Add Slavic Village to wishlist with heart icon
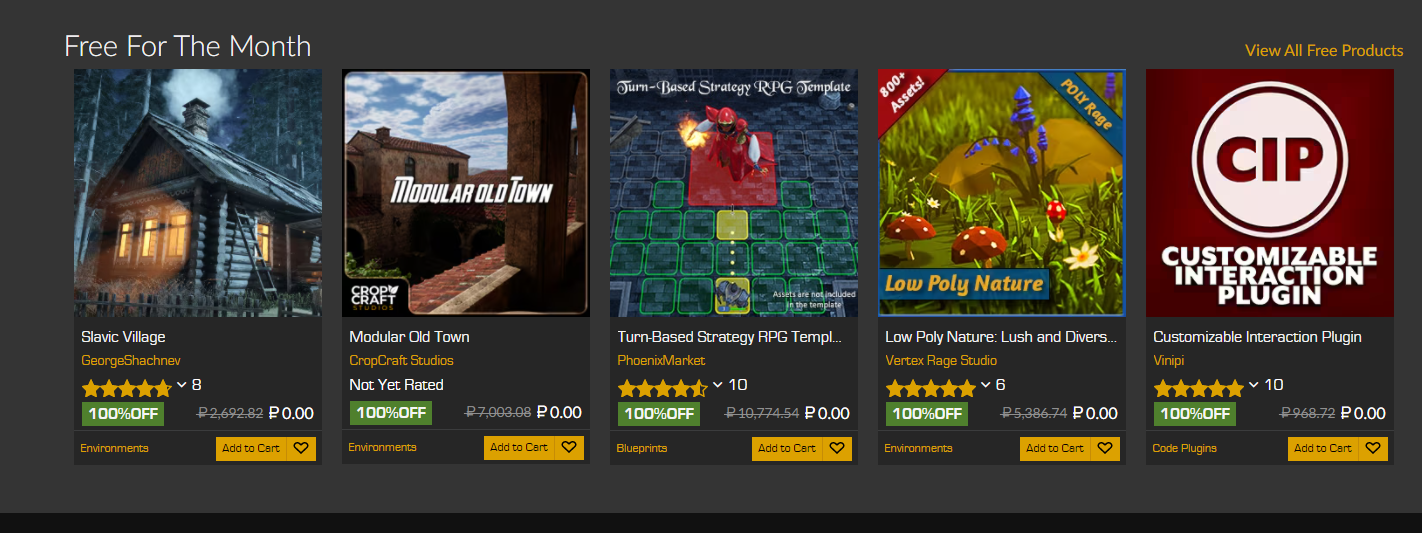 tap(301, 448)
